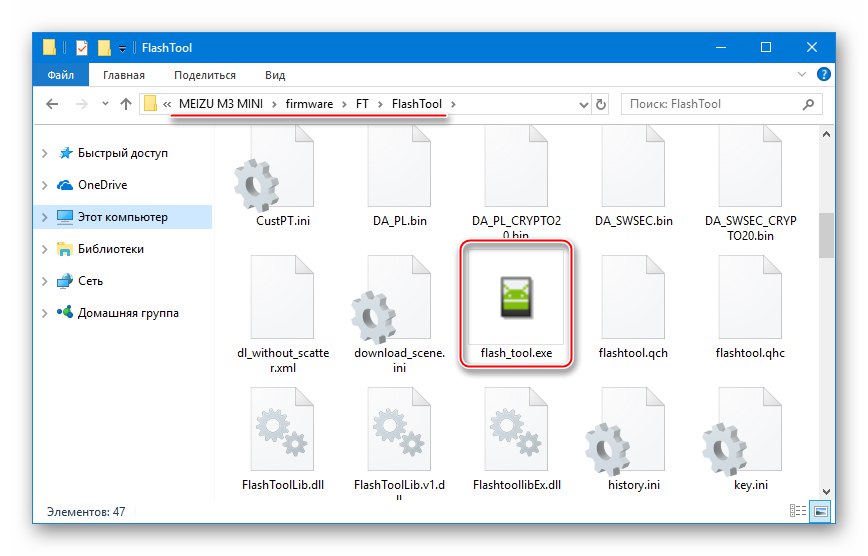
Task: Select the flashtool.qhc file icon
Action: [750, 297]
